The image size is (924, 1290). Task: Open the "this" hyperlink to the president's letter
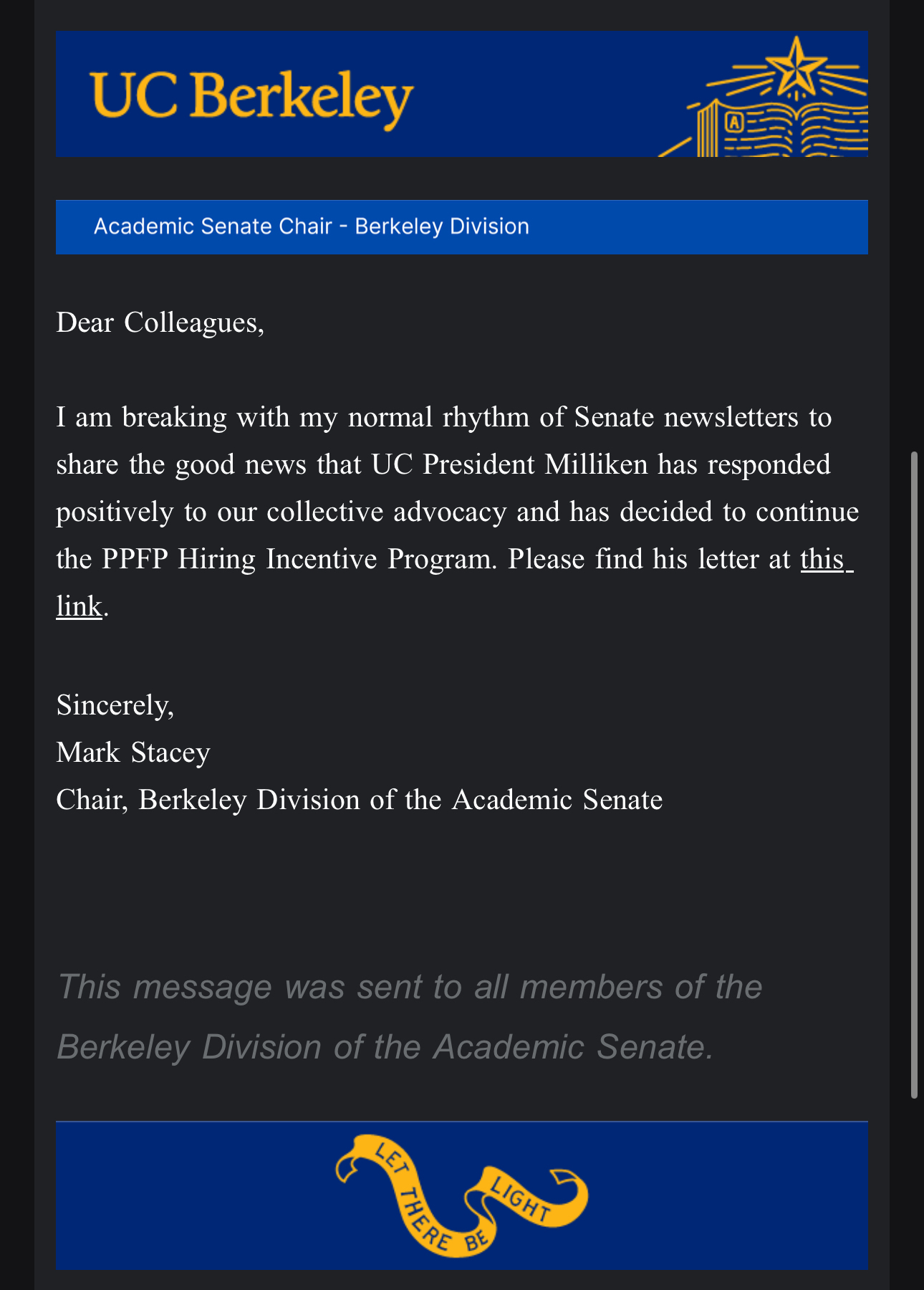pos(824,559)
